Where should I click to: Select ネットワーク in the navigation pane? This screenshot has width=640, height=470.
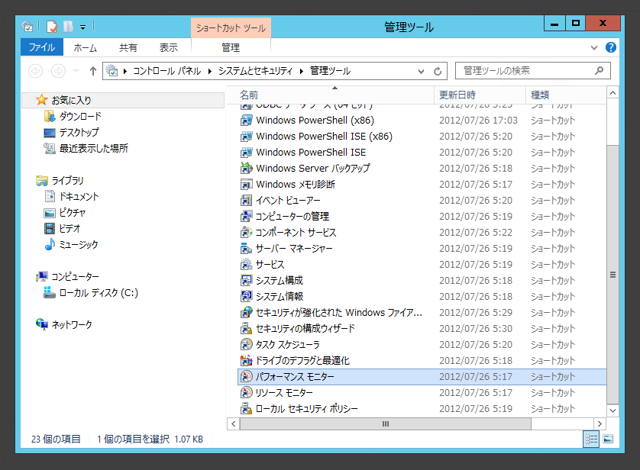click(64, 325)
